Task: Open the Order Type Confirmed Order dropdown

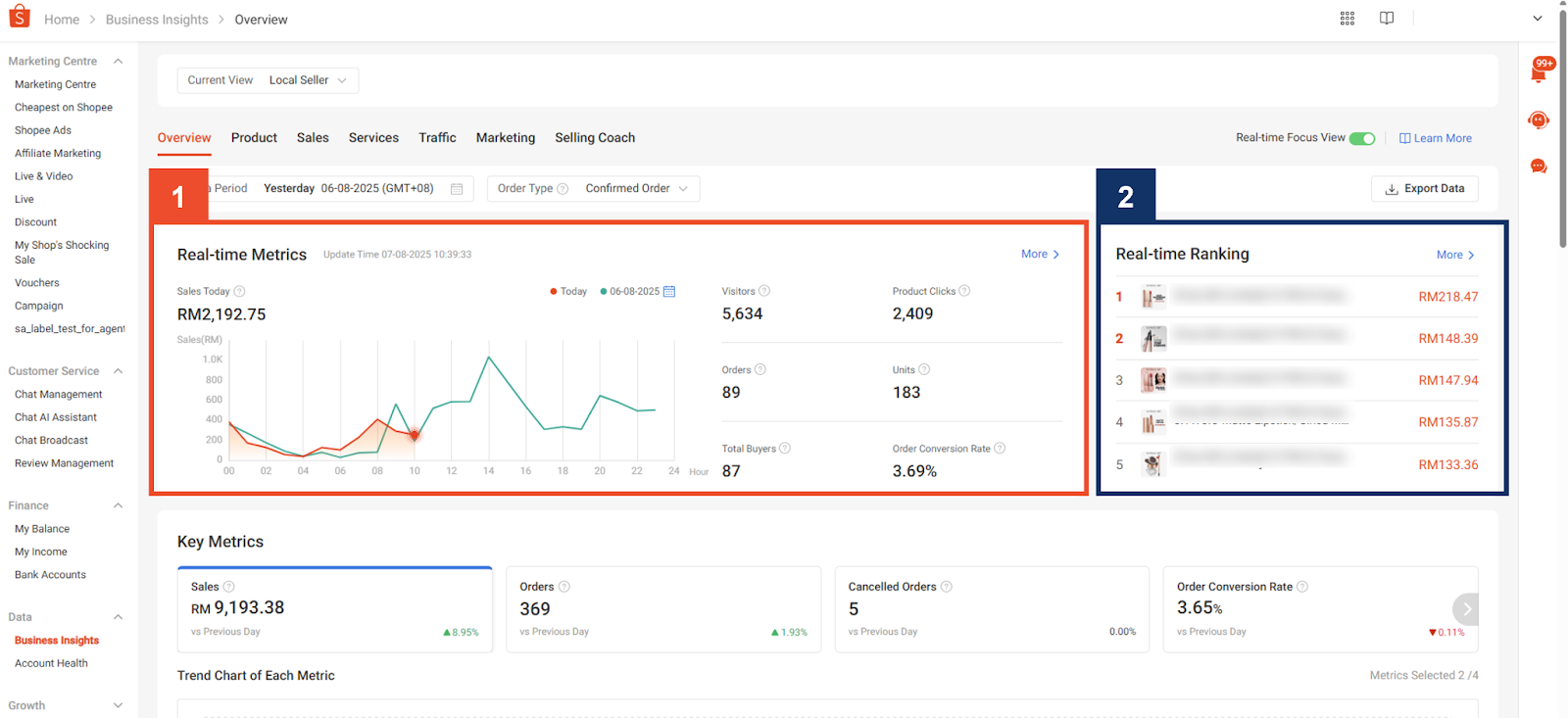Action: [x=594, y=189]
